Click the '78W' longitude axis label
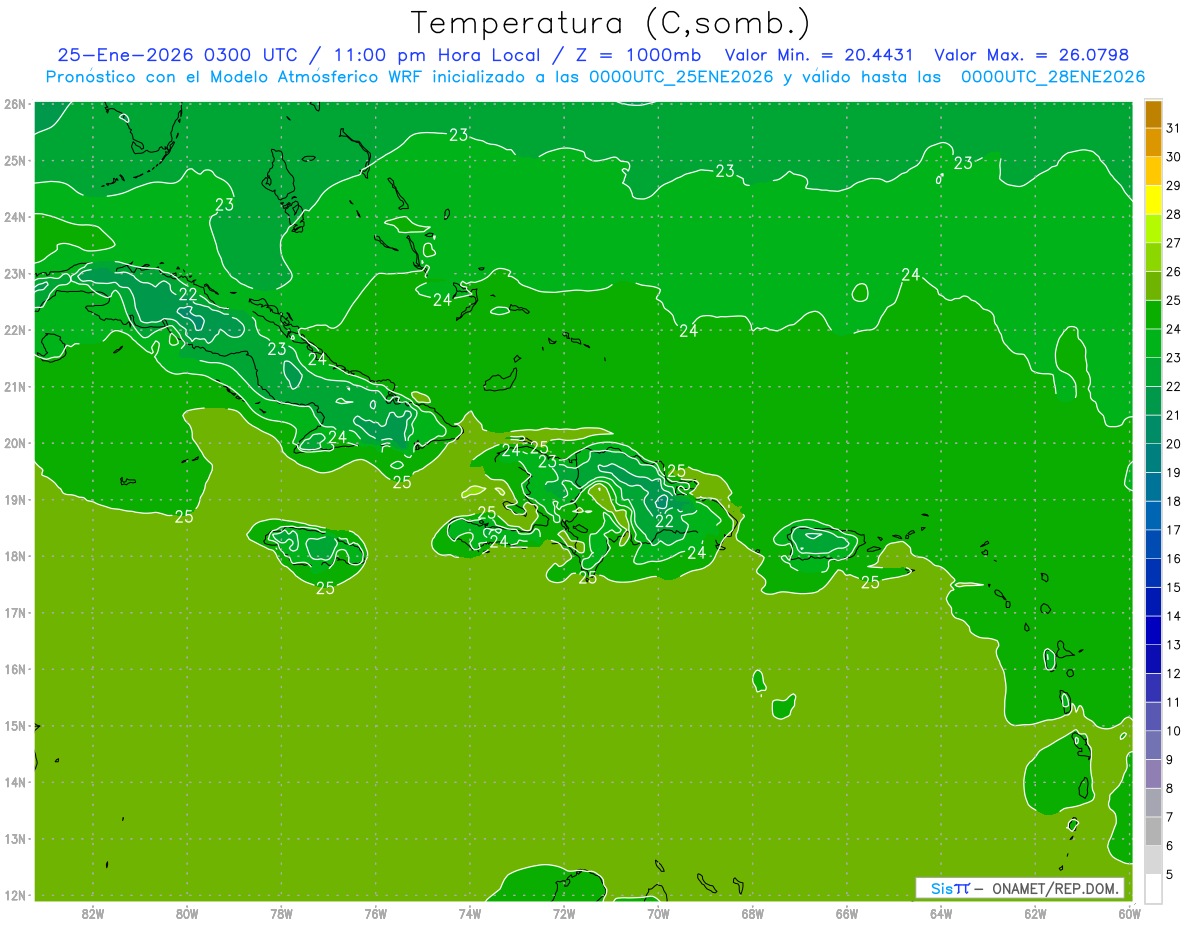This screenshot has height=927, width=1200. click(281, 913)
